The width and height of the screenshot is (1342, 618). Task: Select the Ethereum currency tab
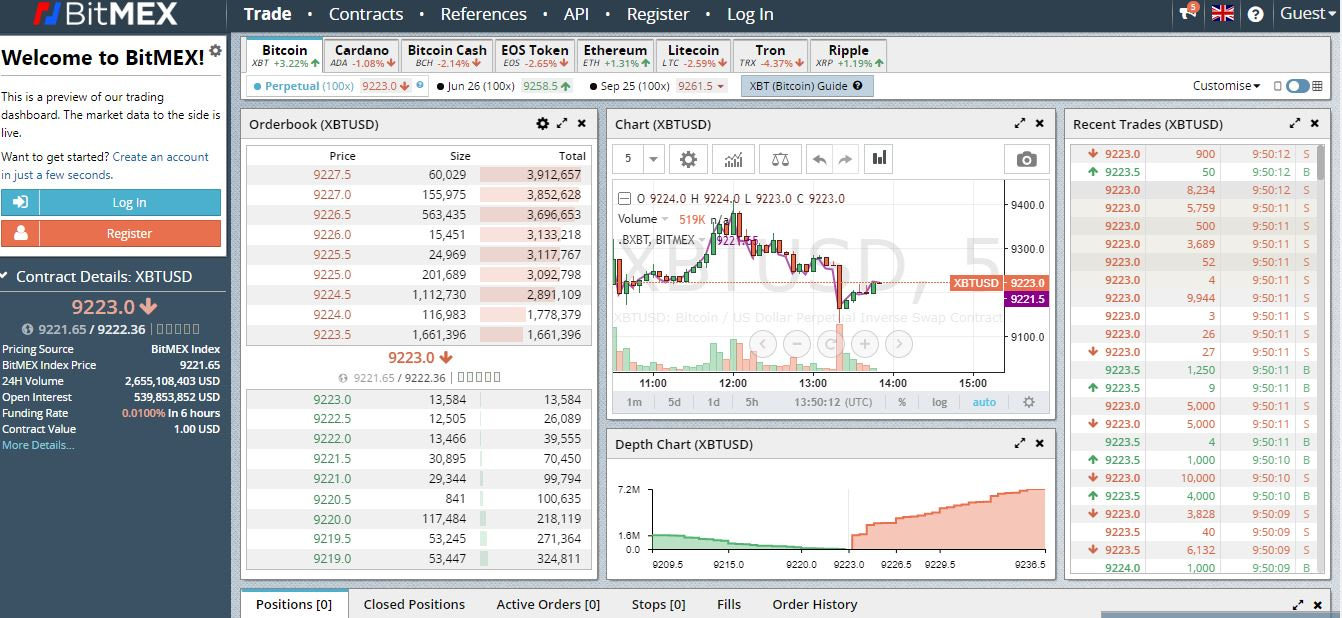tap(615, 55)
